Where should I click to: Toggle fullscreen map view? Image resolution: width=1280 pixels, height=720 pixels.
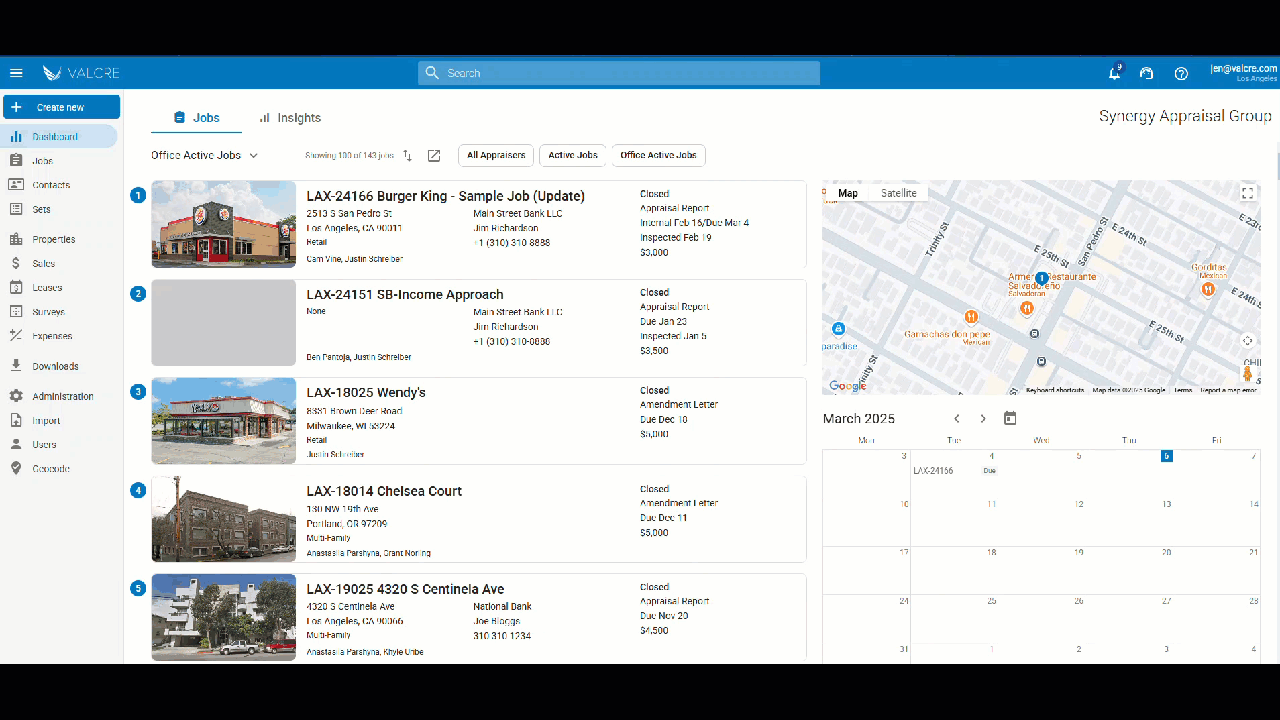click(1247, 193)
